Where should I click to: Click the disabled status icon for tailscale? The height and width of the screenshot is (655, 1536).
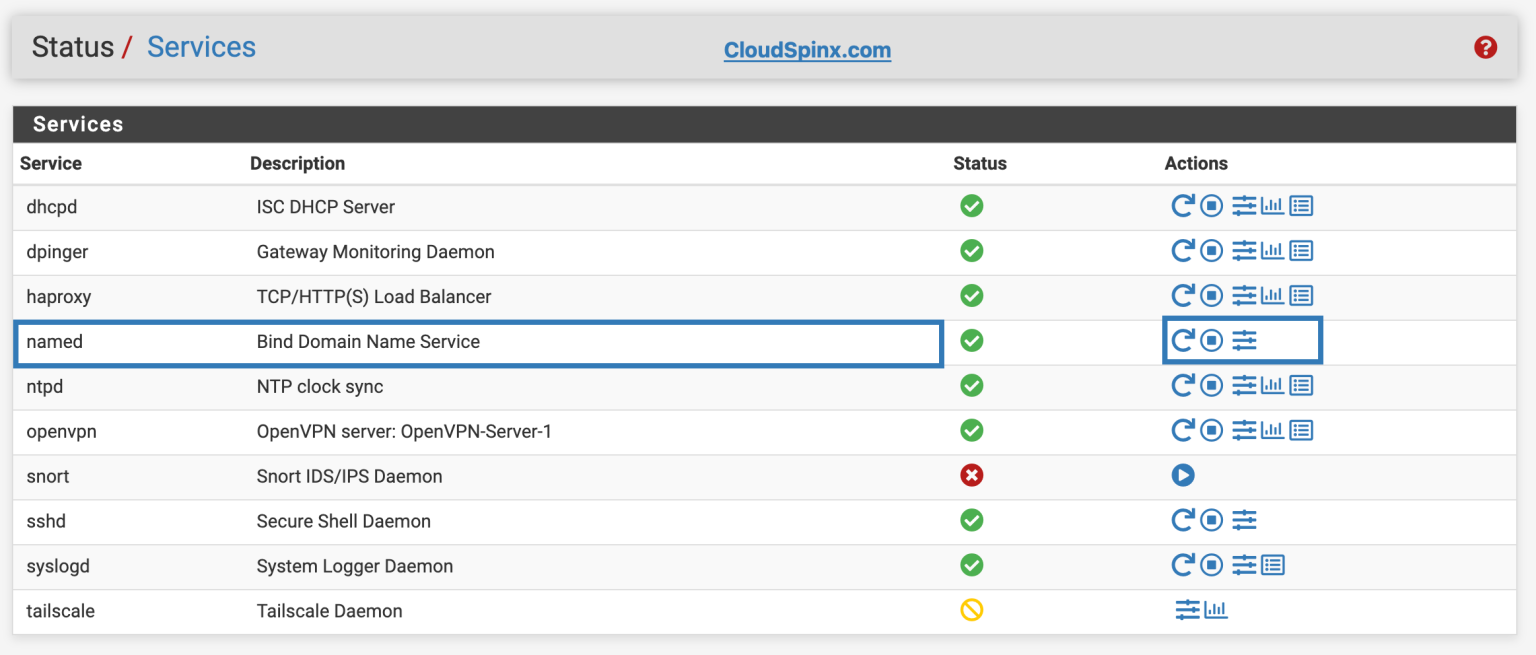click(x=971, y=609)
